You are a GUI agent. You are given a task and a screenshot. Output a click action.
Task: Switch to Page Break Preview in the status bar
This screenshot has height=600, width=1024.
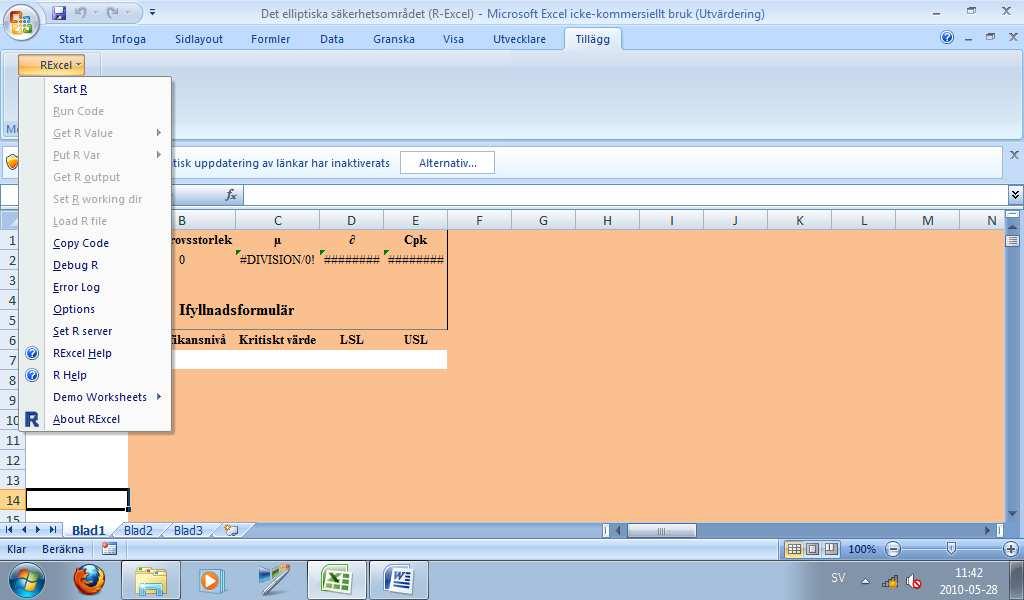831,549
